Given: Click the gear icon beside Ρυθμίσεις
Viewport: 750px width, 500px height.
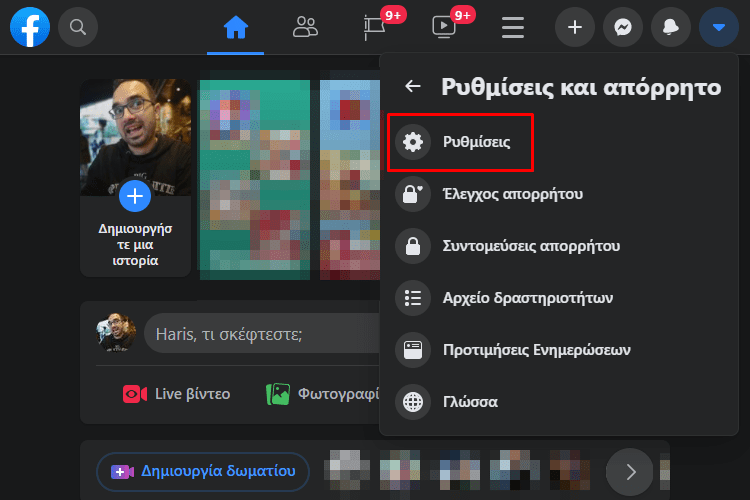Looking at the screenshot, I should pos(413,142).
